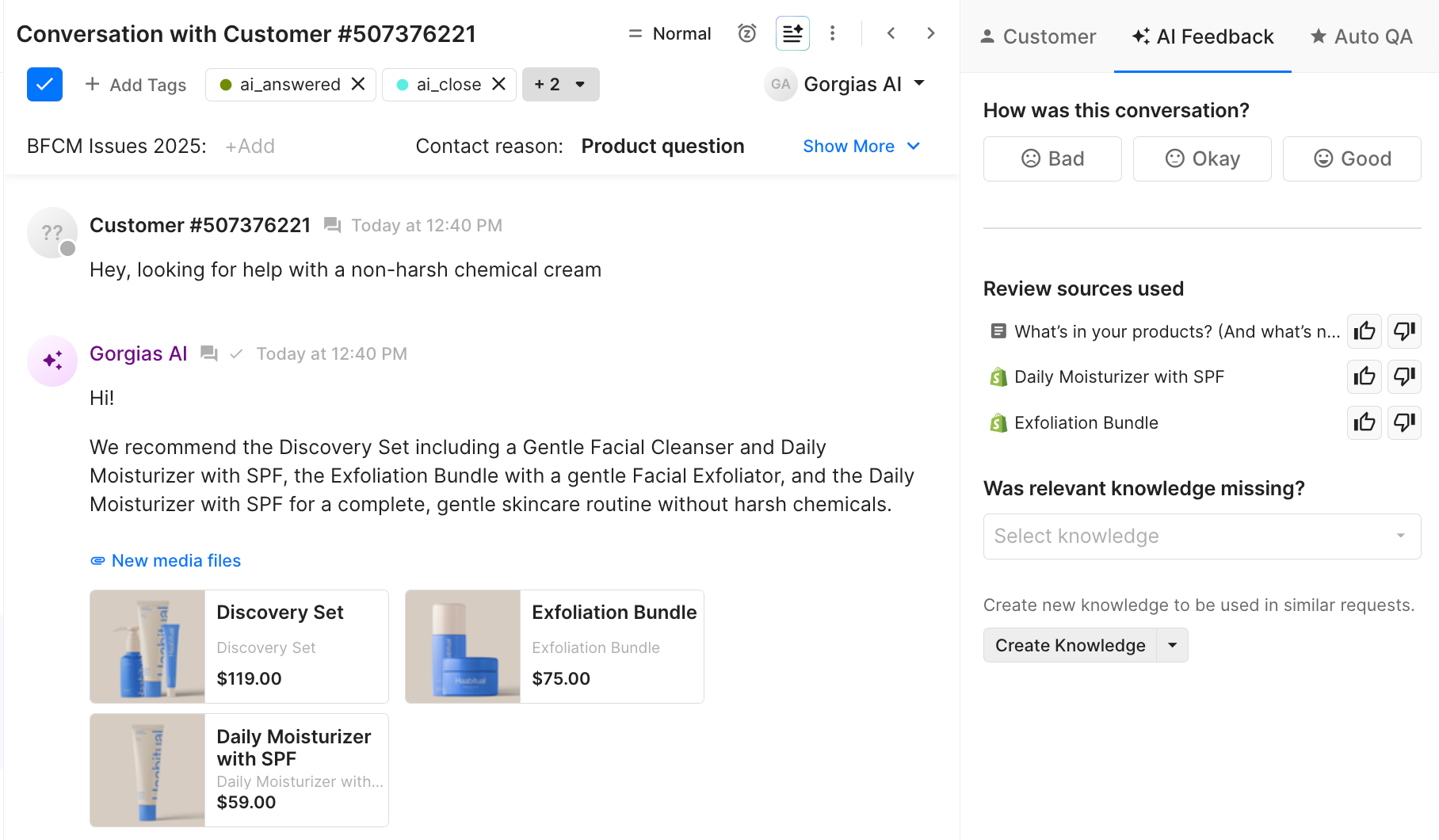This screenshot has height=840, width=1439.
Task: Expand the +2 hidden tags dropdown
Action: pos(560,84)
